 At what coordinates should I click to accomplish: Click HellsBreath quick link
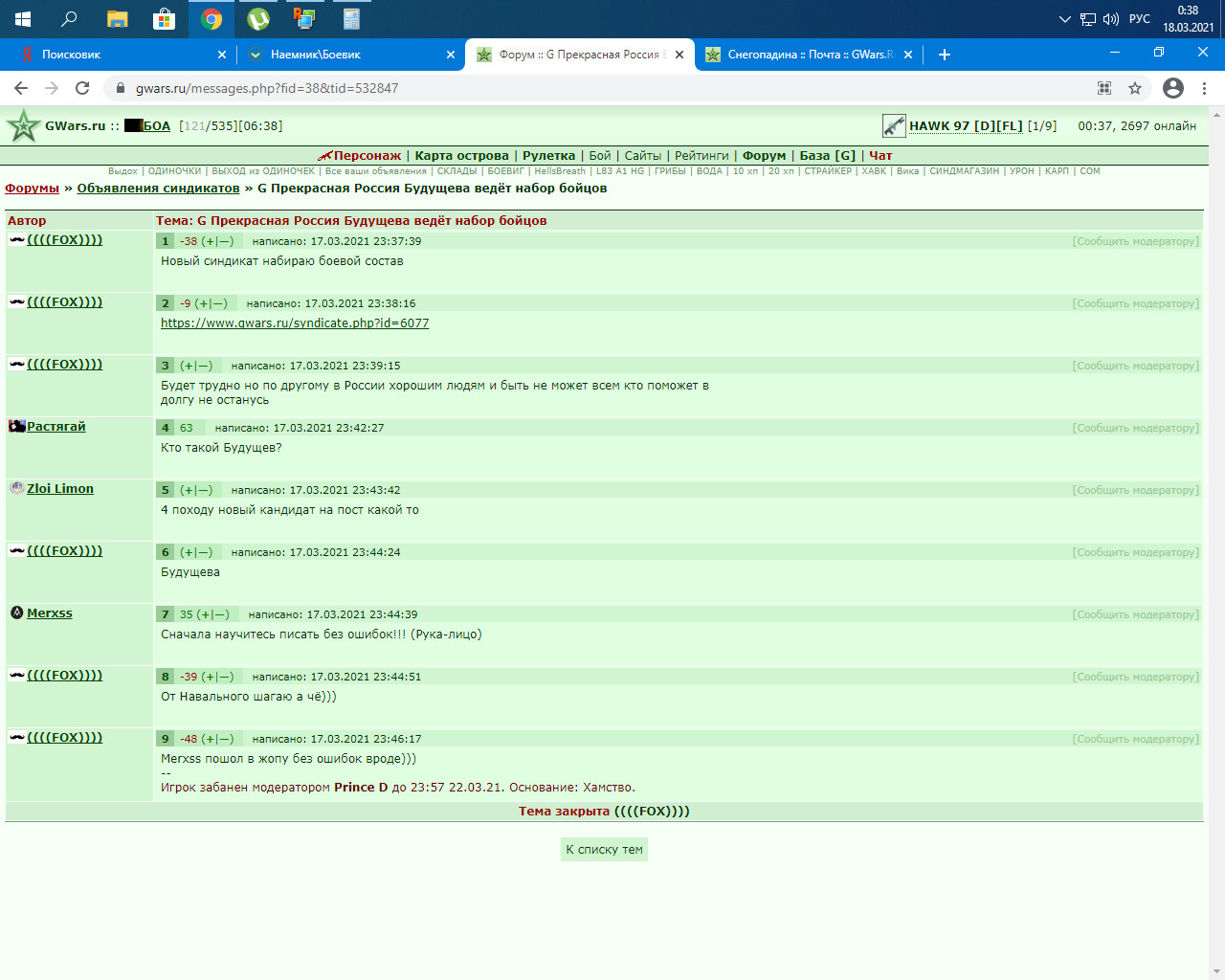click(x=560, y=171)
